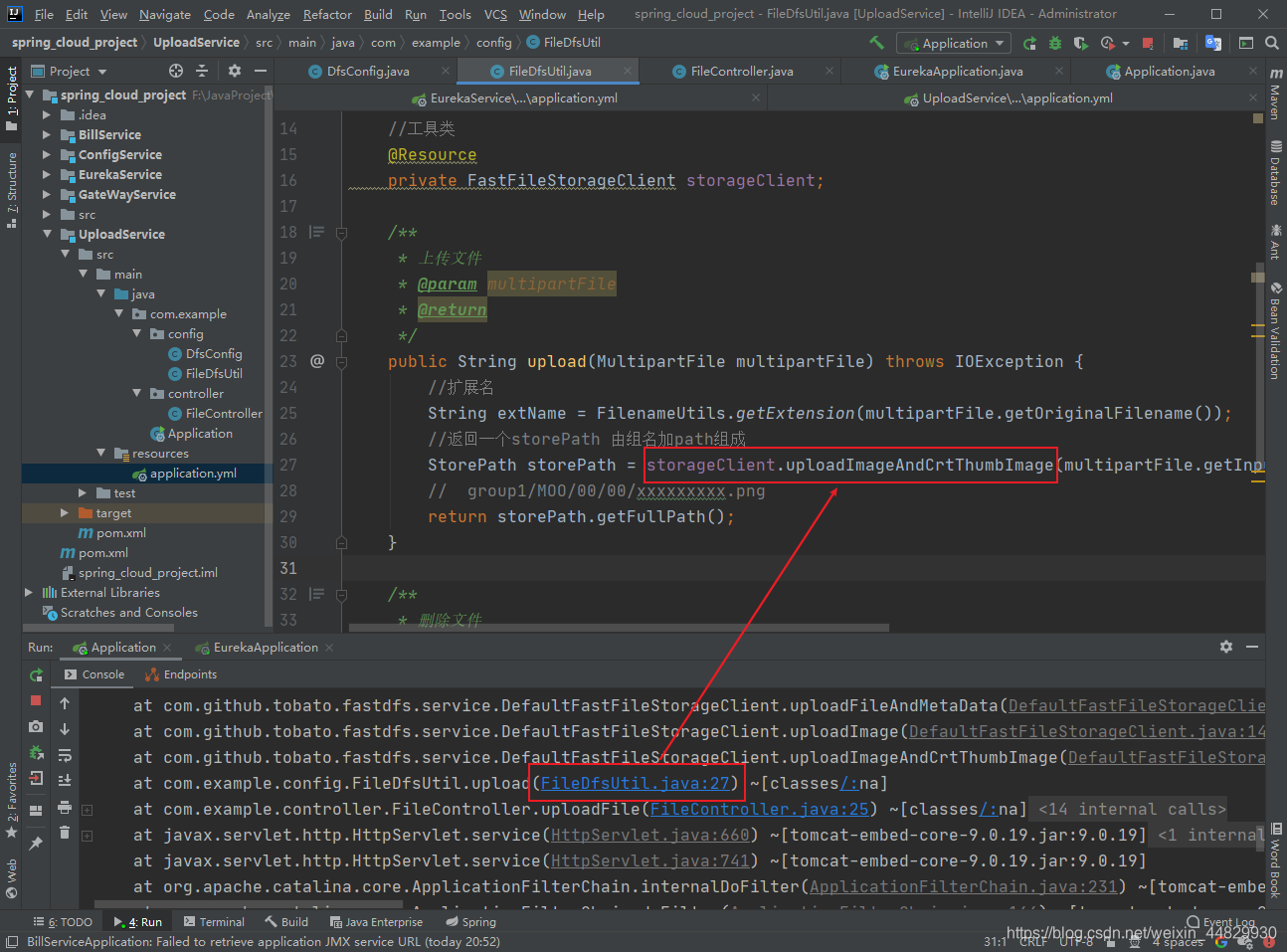Toggle the Maven tool window stripe
1287x952 pixels.
click(1275, 94)
